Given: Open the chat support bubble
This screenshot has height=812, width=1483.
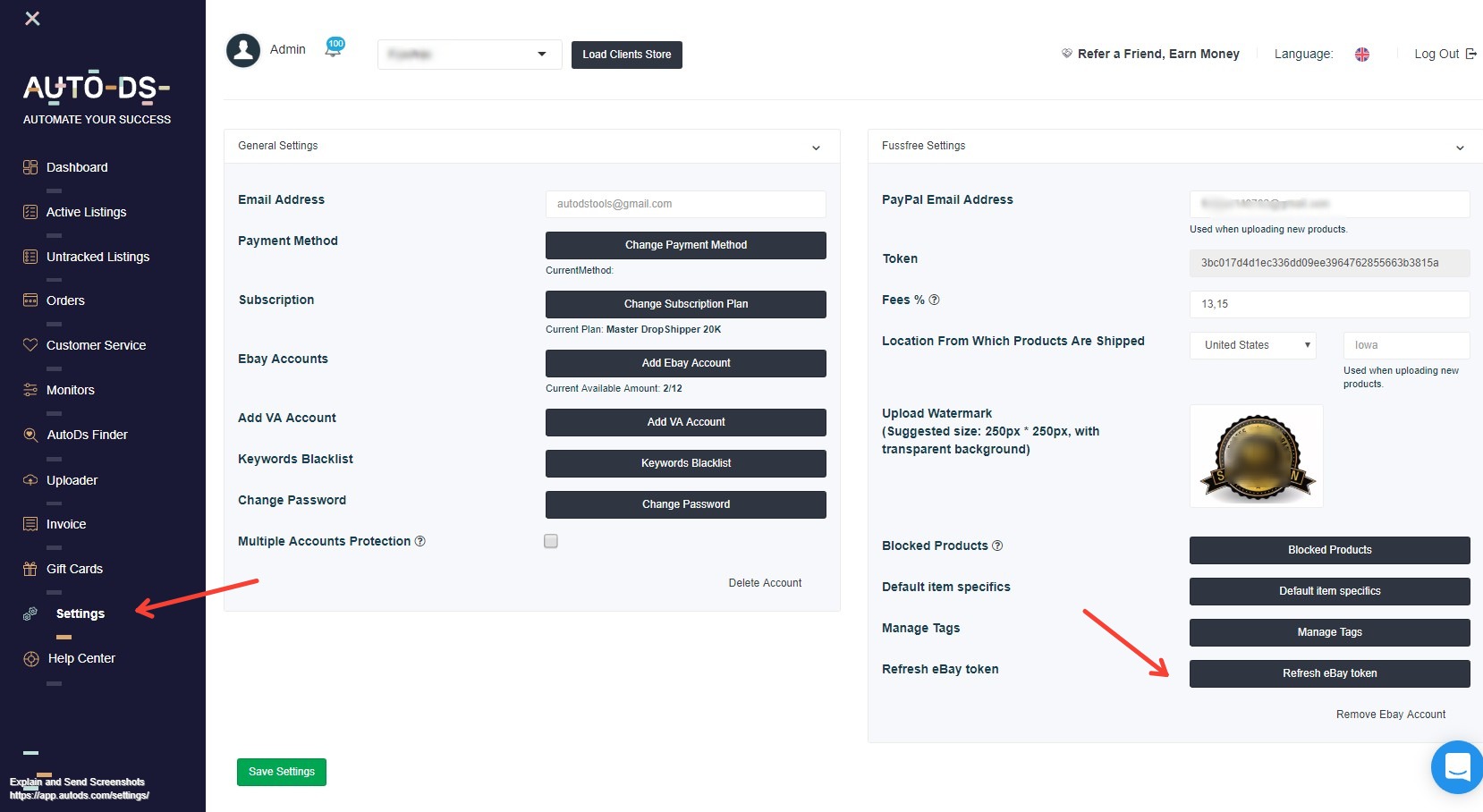Looking at the screenshot, I should pos(1457,767).
